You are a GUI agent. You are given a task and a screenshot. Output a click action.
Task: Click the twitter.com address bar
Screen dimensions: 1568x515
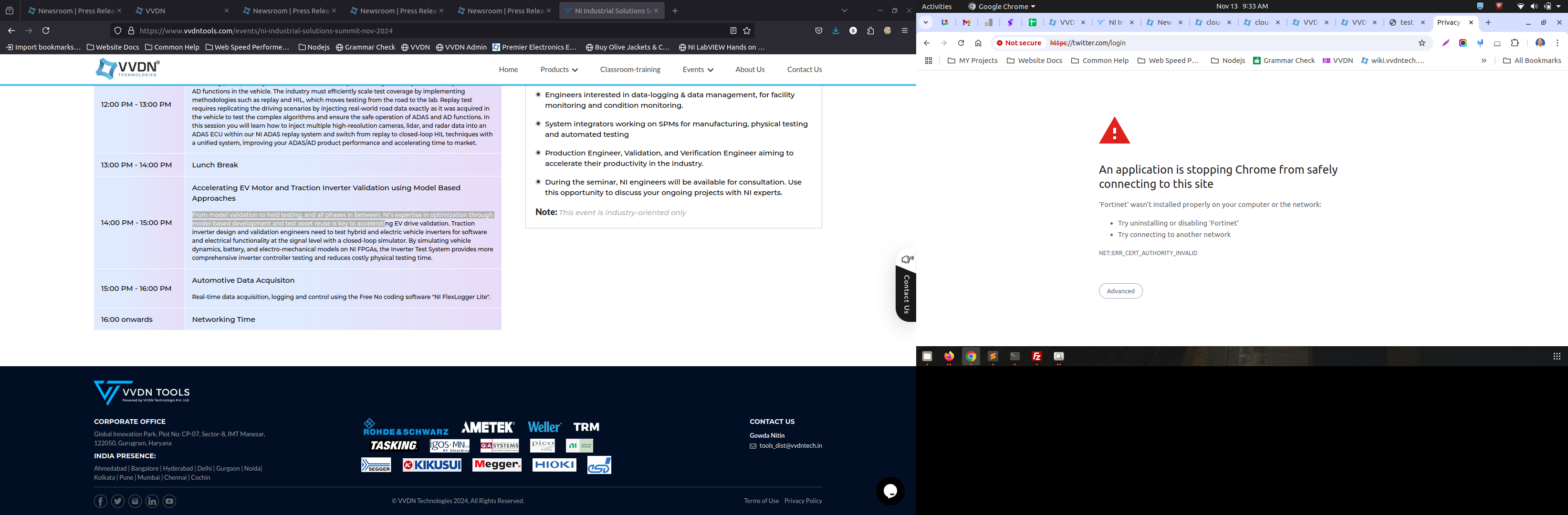pyautogui.click(x=1217, y=43)
